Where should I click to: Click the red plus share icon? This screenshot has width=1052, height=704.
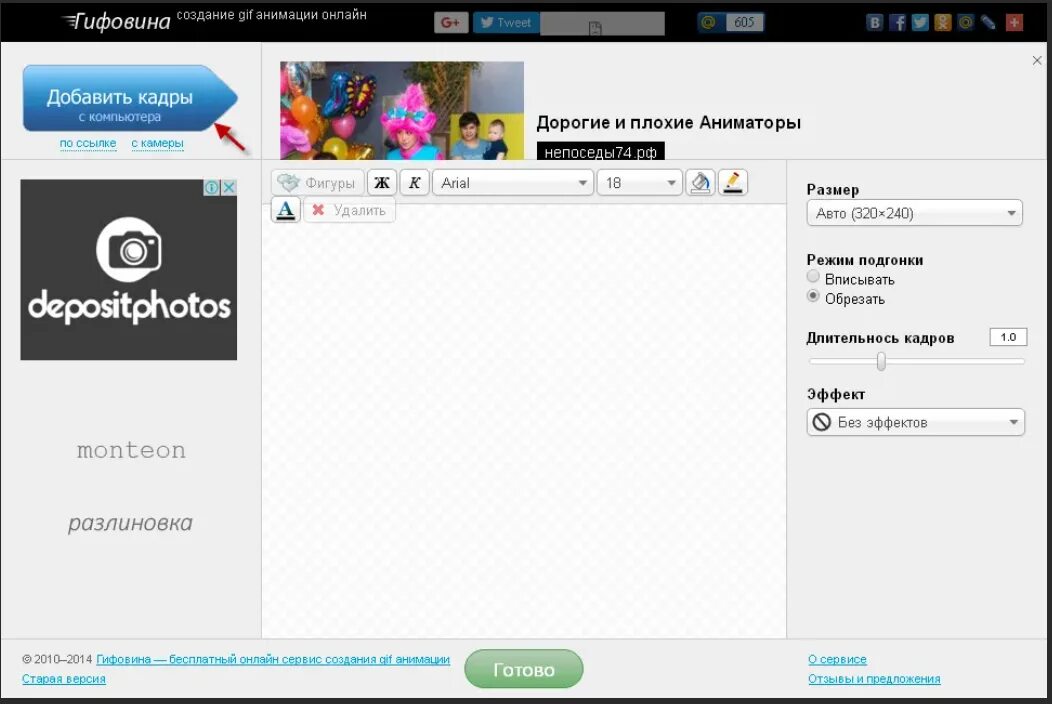(1014, 23)
